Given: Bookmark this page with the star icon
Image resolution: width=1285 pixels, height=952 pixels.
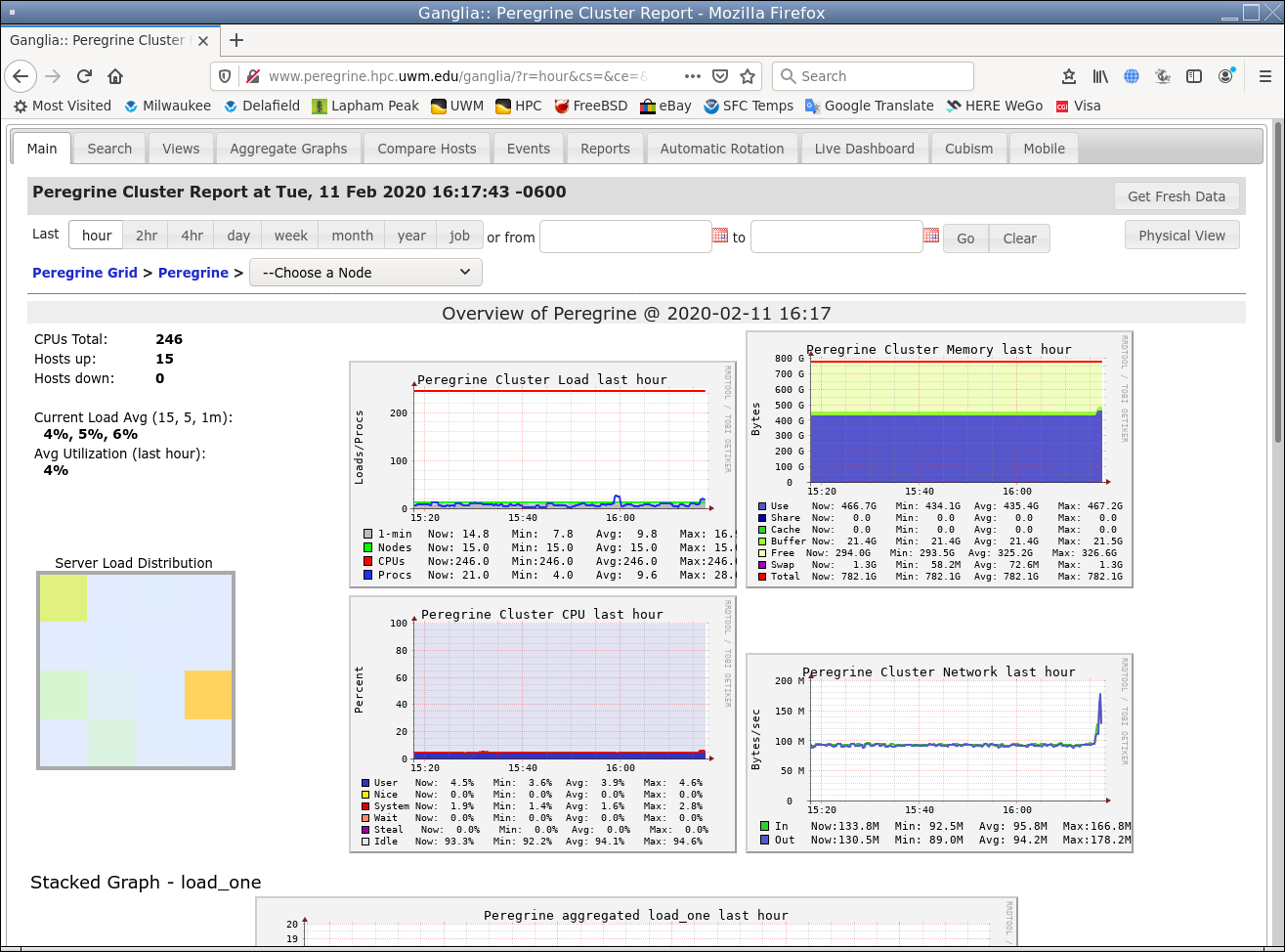Looking at the screenshot, I should tap(748, 76).
